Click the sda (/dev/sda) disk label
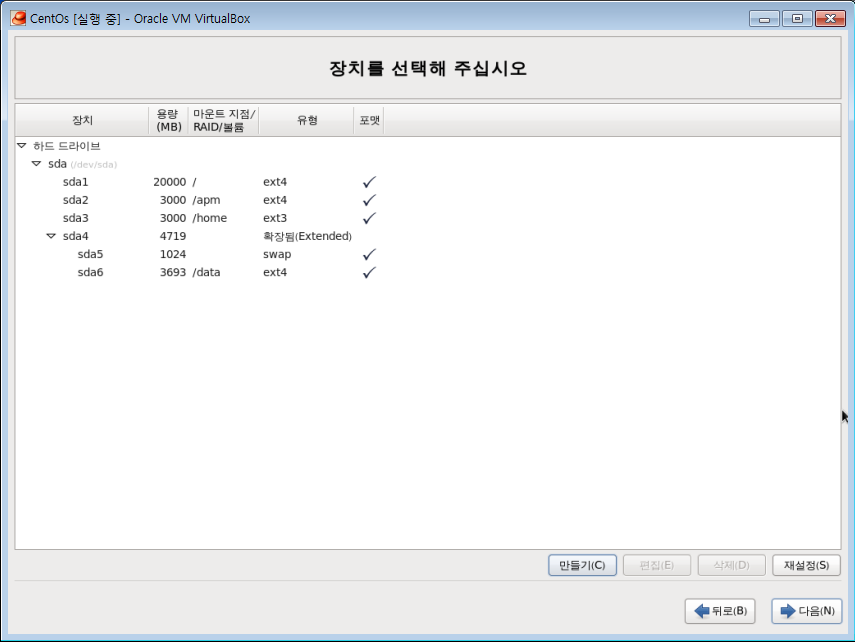Image resolution: width=855 pixels, height=642 pixels. (82, 164)
